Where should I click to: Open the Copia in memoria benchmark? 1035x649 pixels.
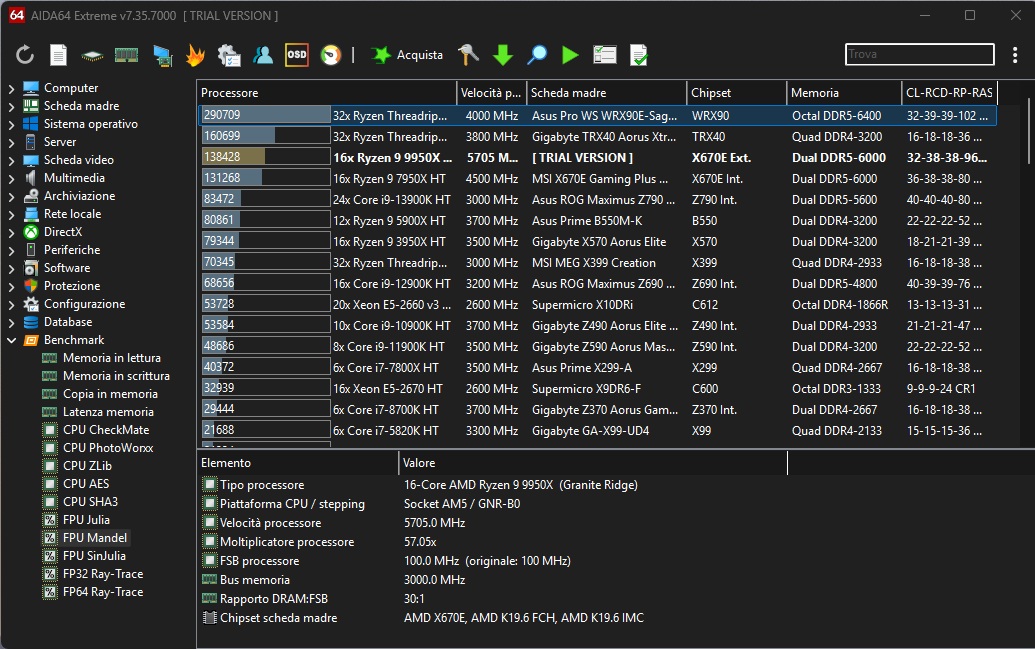tap(110, 393)
